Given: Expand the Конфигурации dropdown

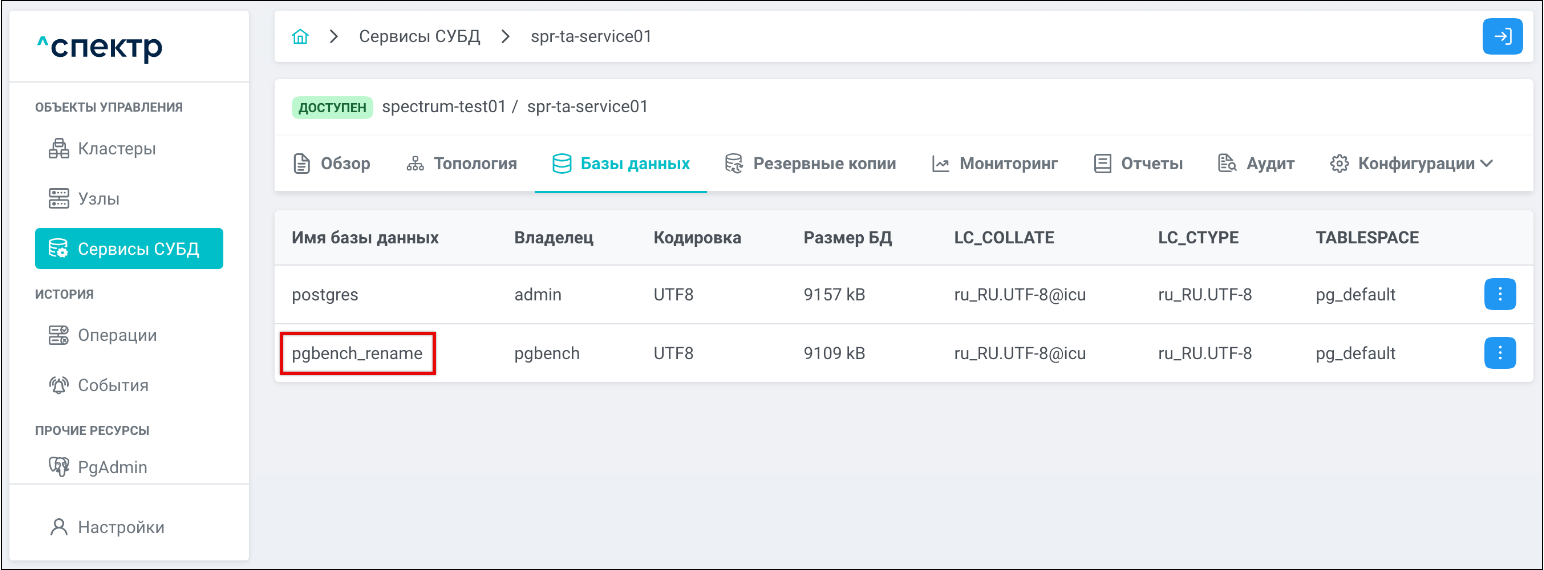Looking at the screenshot, I should [1412, 163].
